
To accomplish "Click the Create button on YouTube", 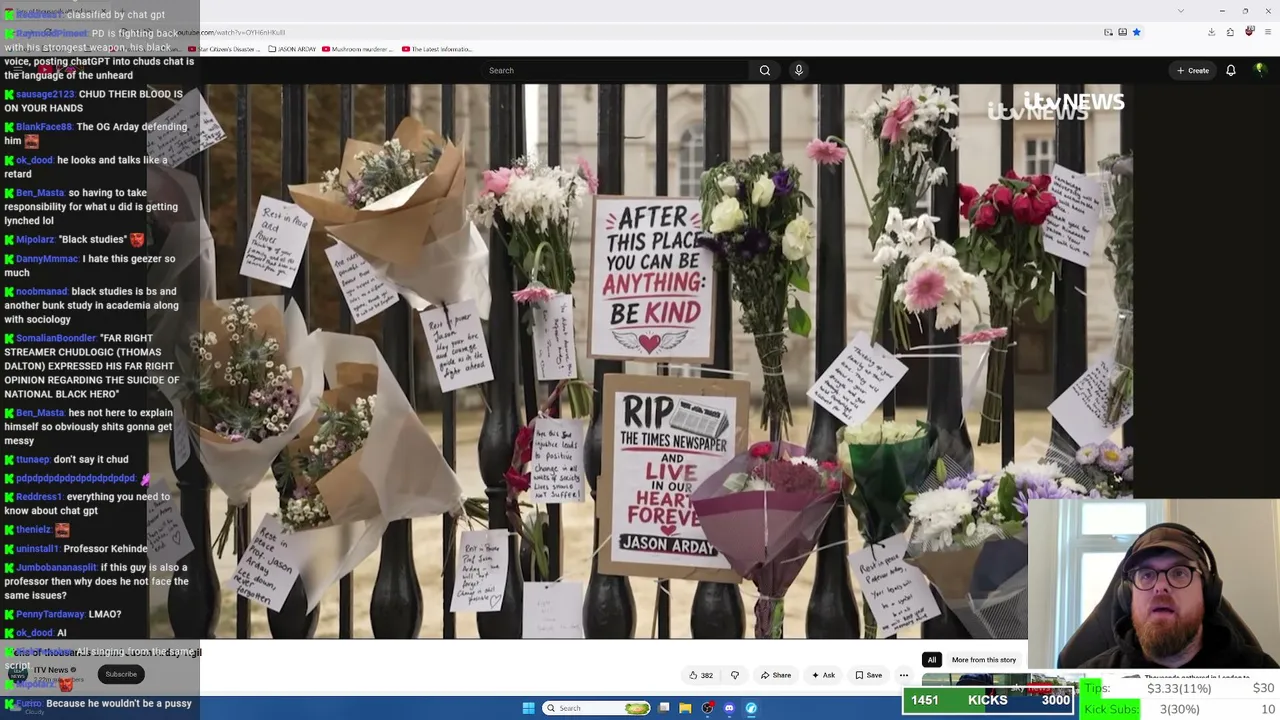I will pos(1193,70).
